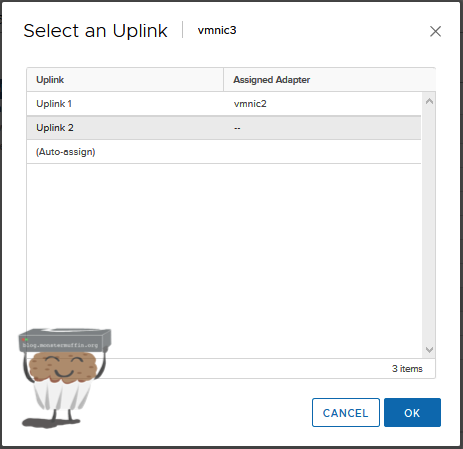Click the Select an Uplink title text
463x449 pixels.
pyautogui.click(x=95, y=31)
